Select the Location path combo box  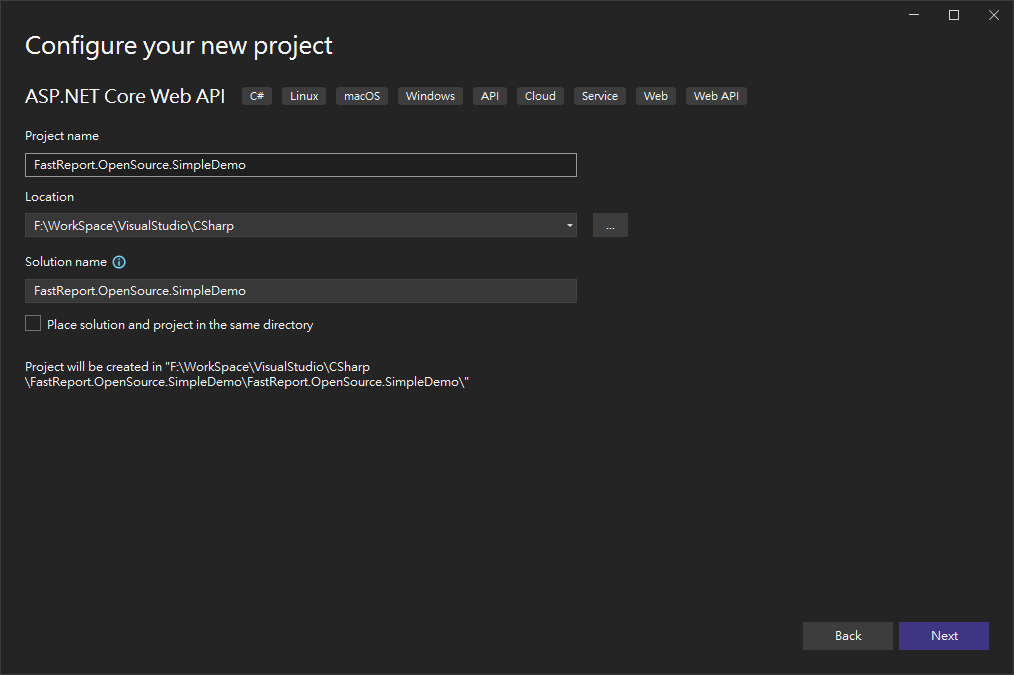point(290,225)
